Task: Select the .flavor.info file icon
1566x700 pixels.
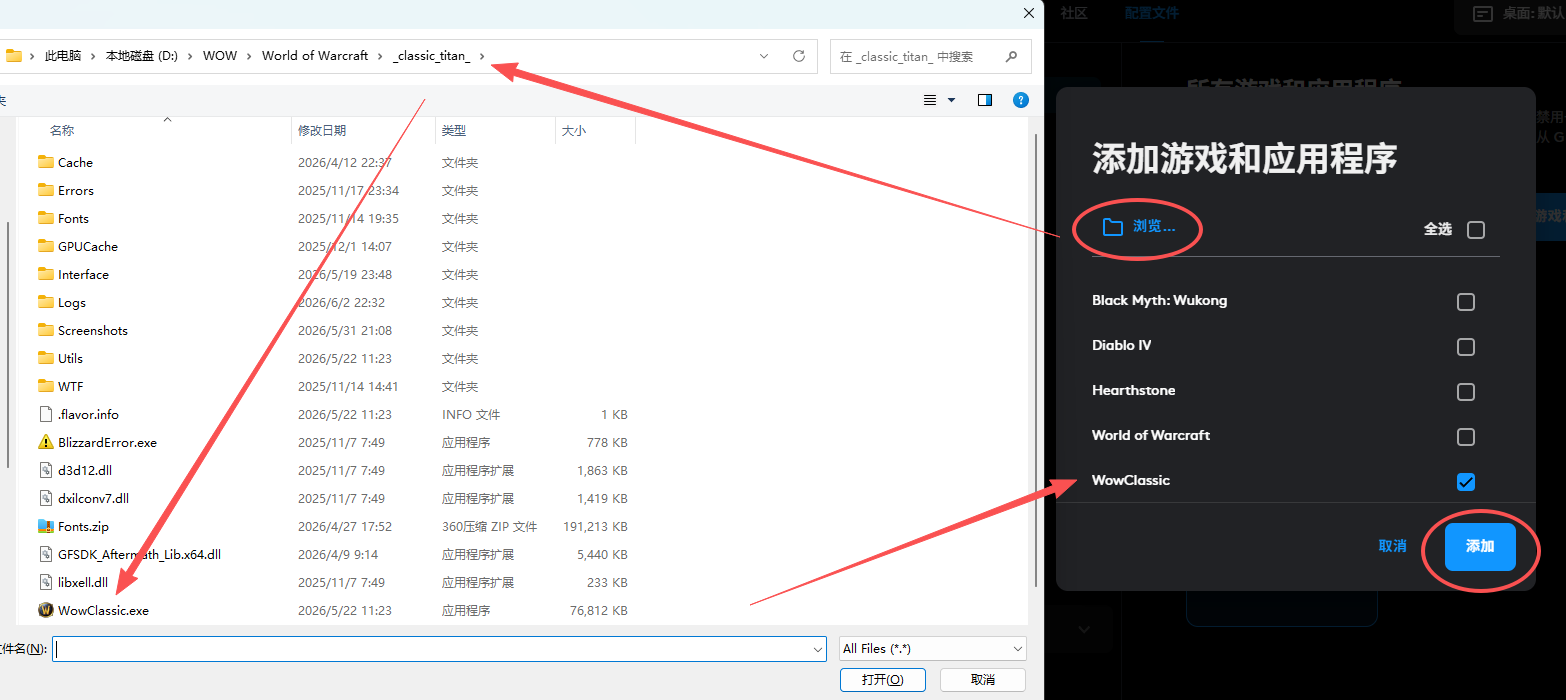Action: 45,414
